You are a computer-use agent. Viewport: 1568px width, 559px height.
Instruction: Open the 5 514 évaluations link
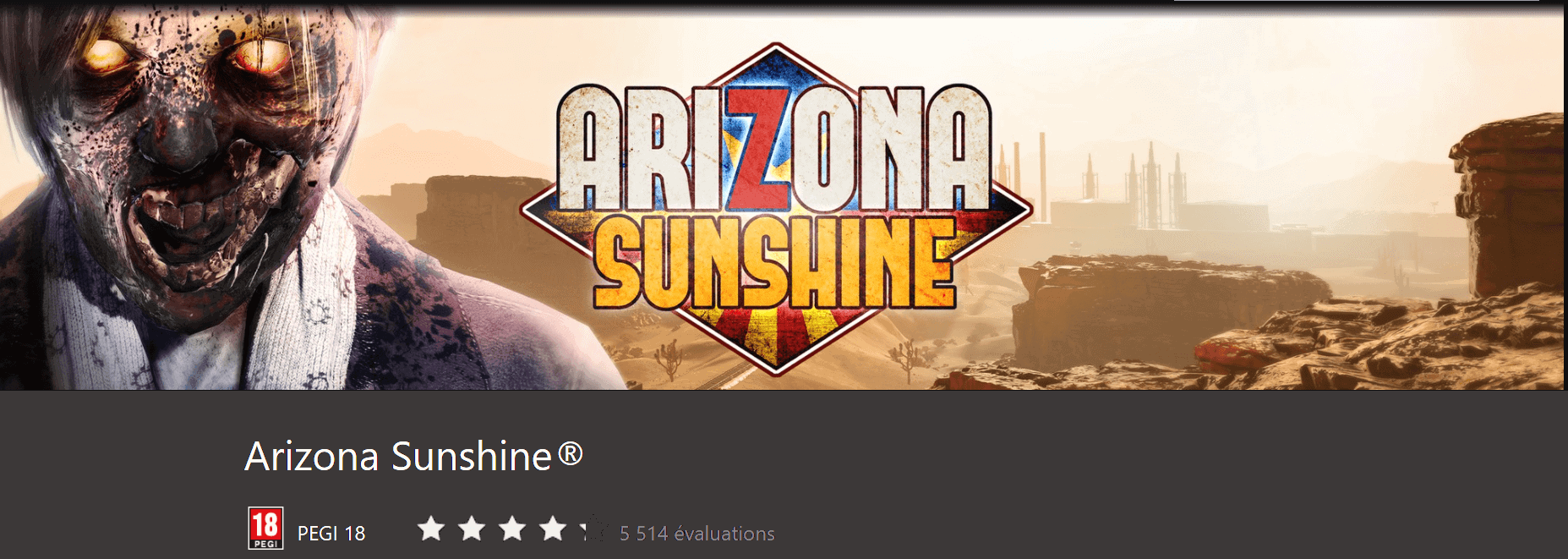[x=697, y=534]
